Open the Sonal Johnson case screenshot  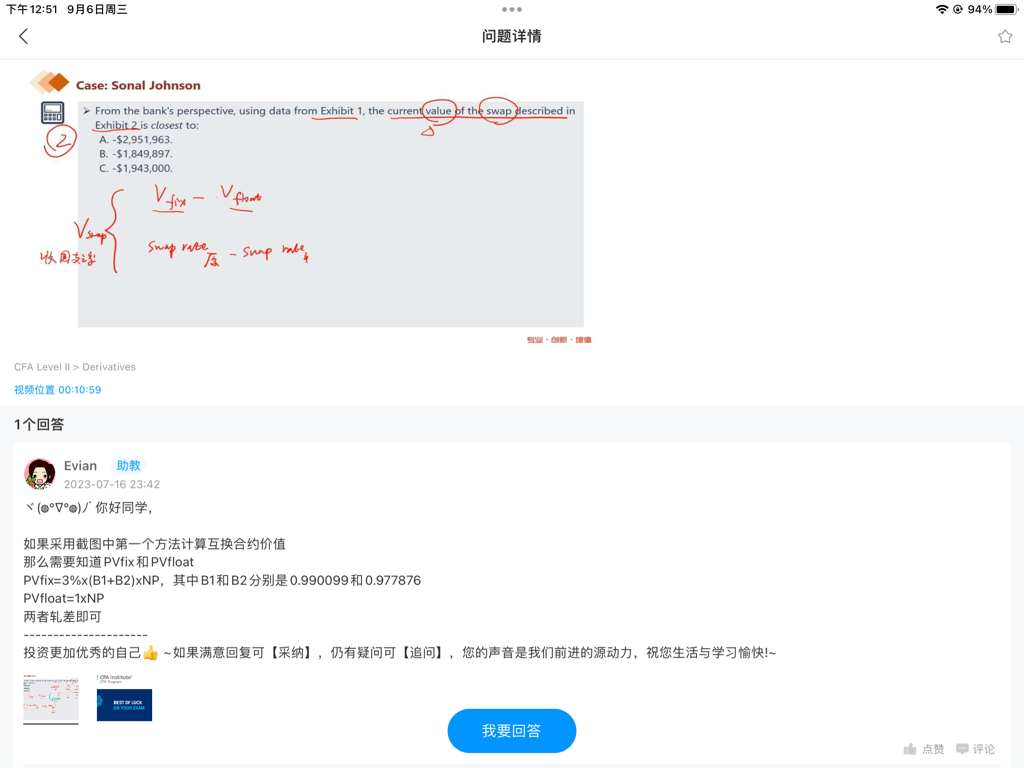click(x=311, y=206)
